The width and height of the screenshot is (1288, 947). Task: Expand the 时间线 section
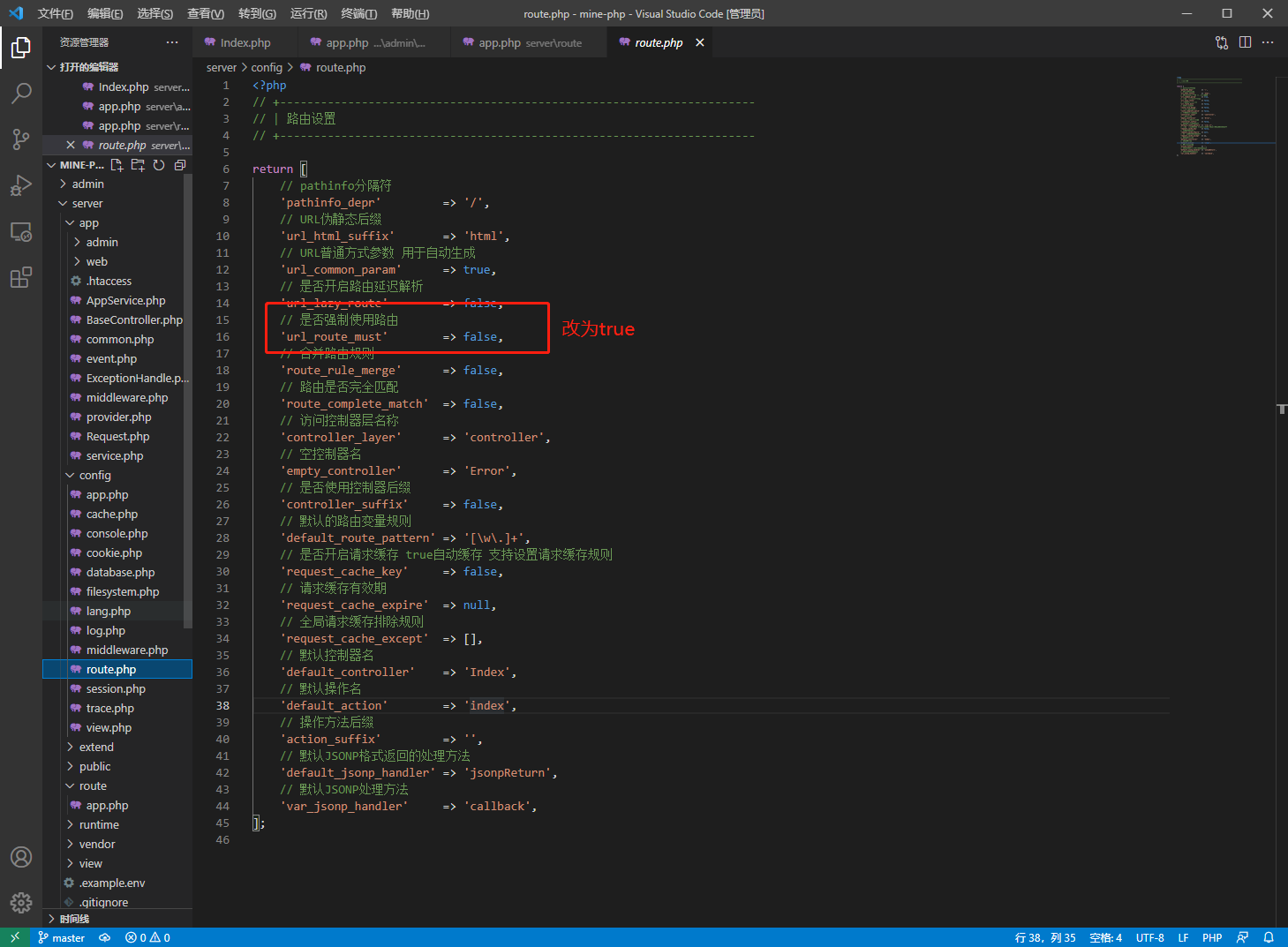coord(117,919)
